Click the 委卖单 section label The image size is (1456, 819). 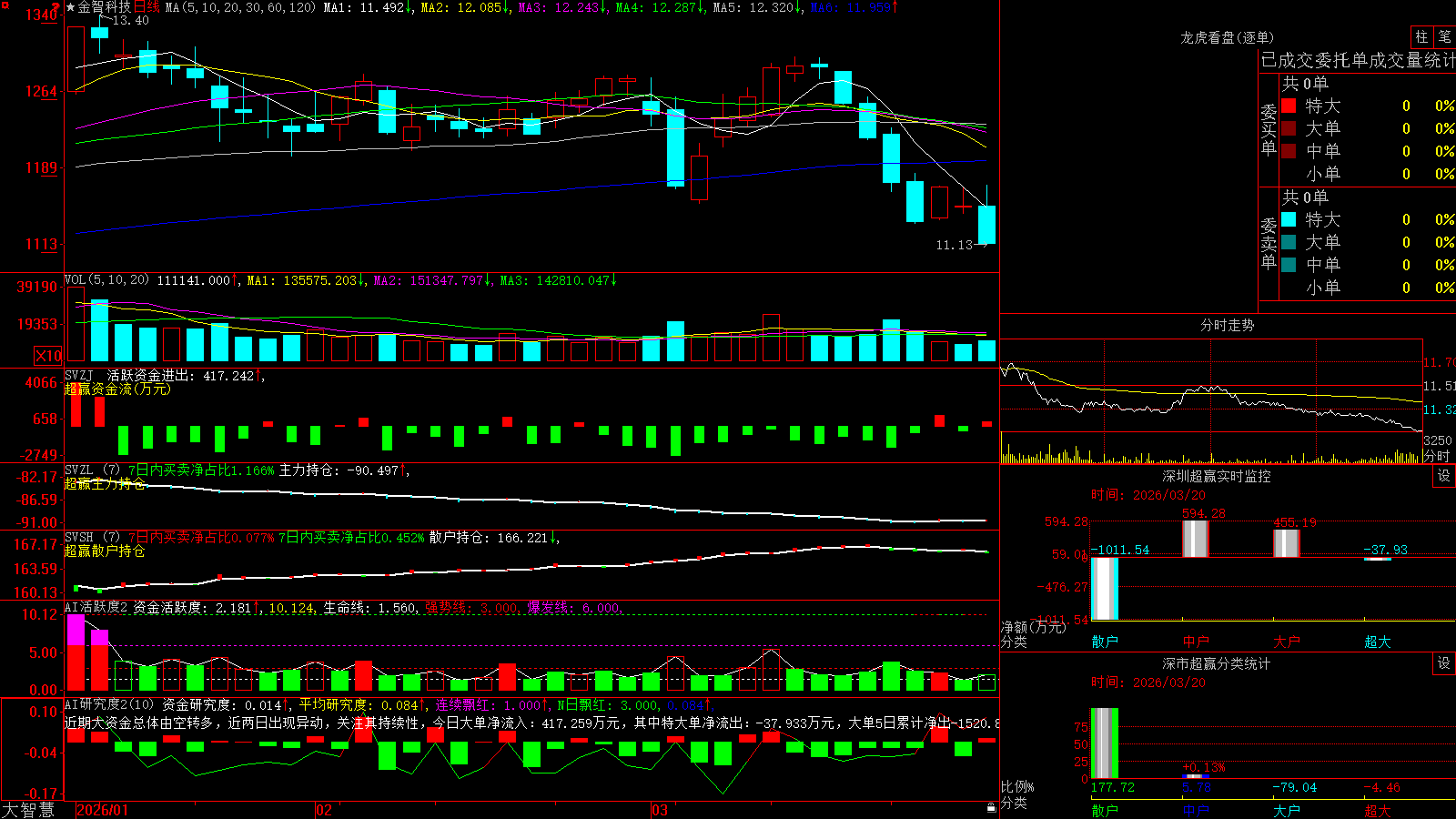coord(1269,243)
